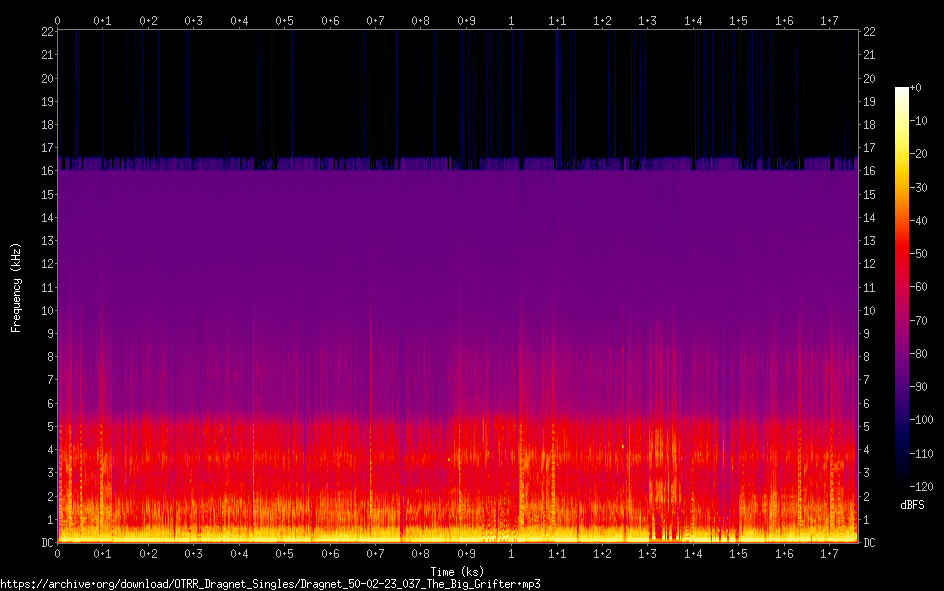Click the "10" kHz label on the right axis
Screen dimensions: 944x591
click(870, 310)
